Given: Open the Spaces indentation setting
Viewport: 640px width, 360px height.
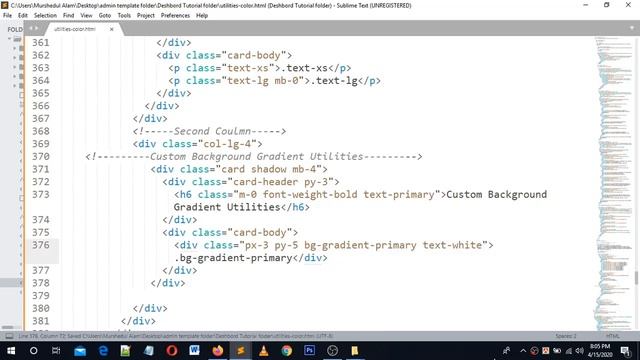Looking at the screenshot, I should click(566, 336).
